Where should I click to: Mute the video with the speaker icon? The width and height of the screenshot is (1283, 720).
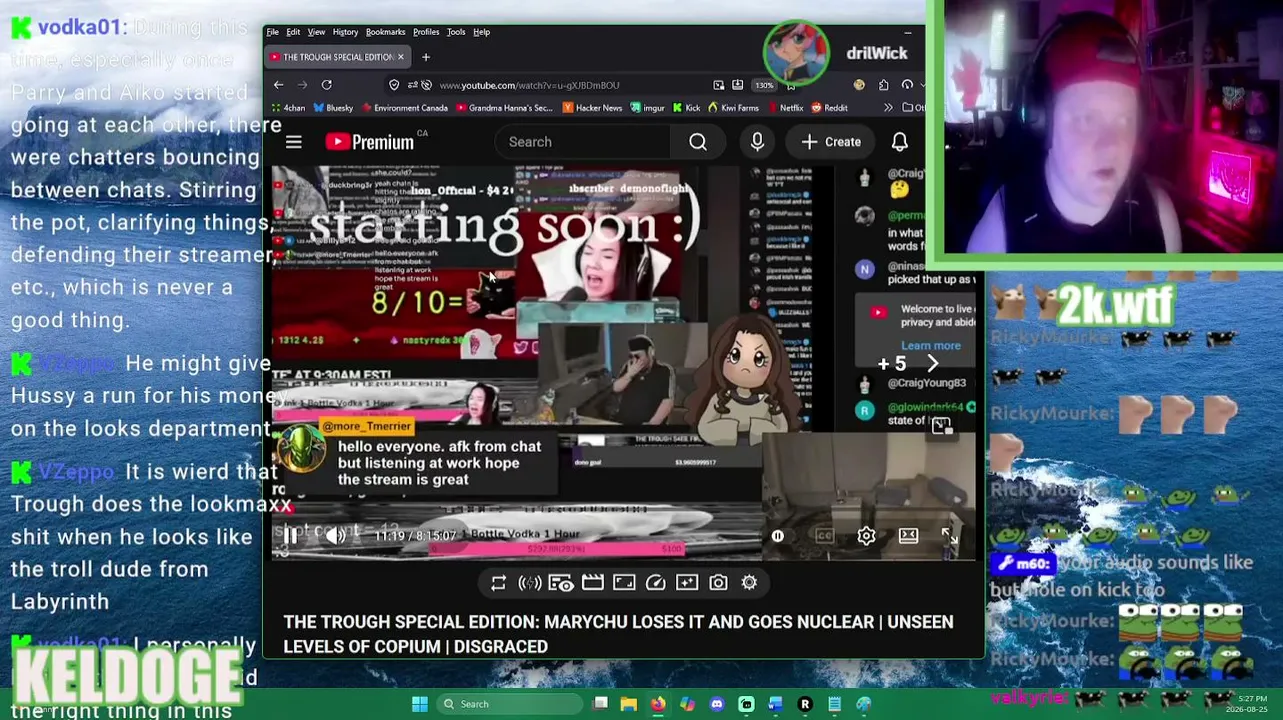click(335, 536)
